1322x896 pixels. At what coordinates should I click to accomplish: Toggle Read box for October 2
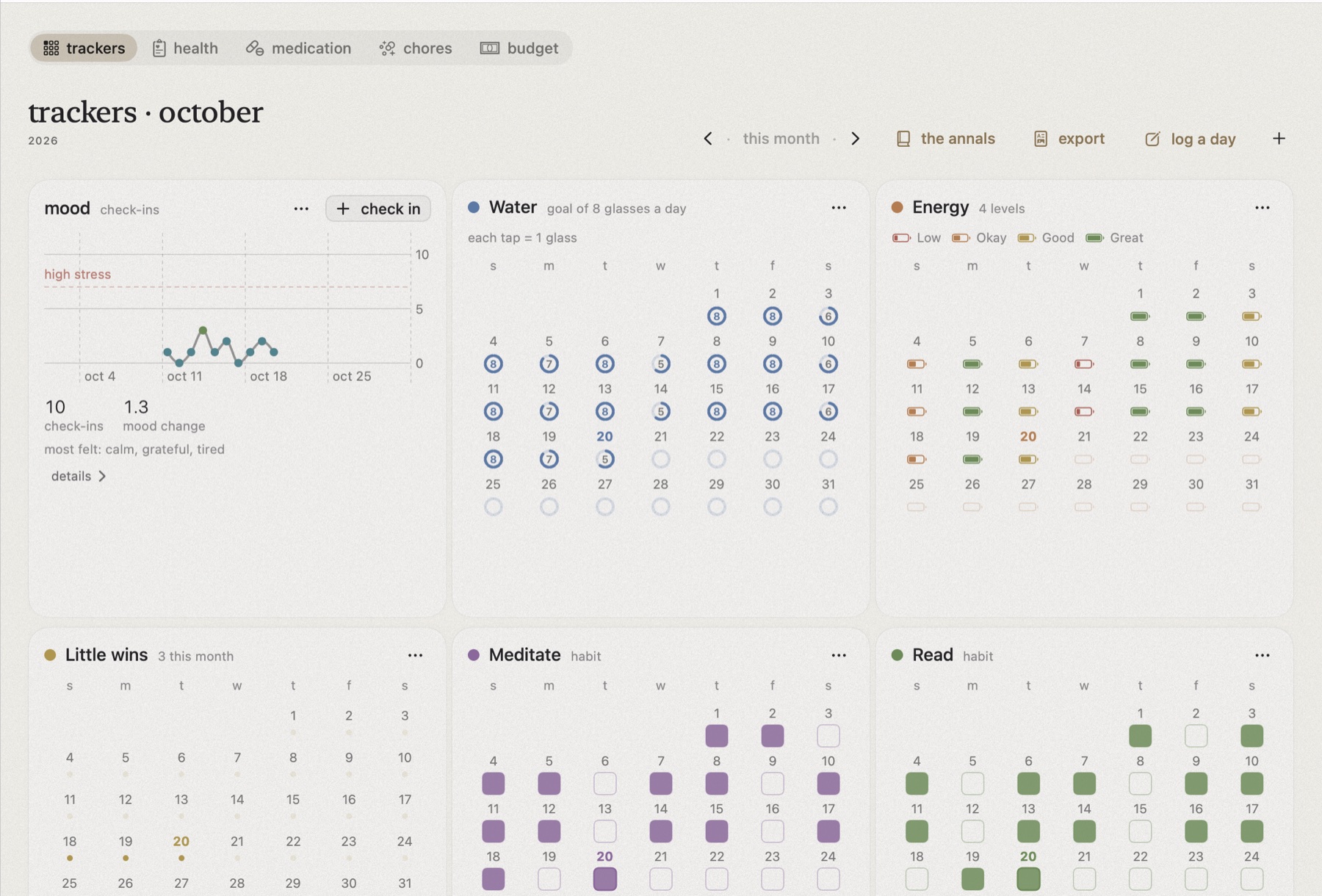coord(1196,735)
